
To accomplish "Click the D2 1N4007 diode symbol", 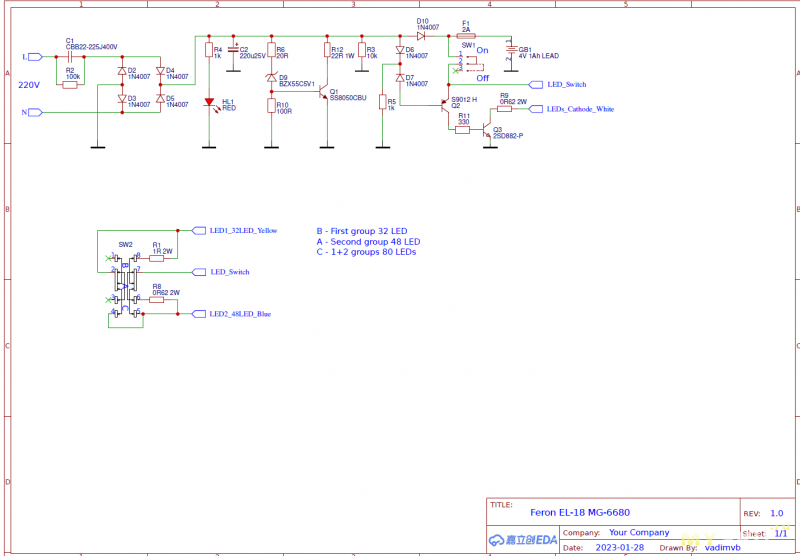I will (121, 71).
